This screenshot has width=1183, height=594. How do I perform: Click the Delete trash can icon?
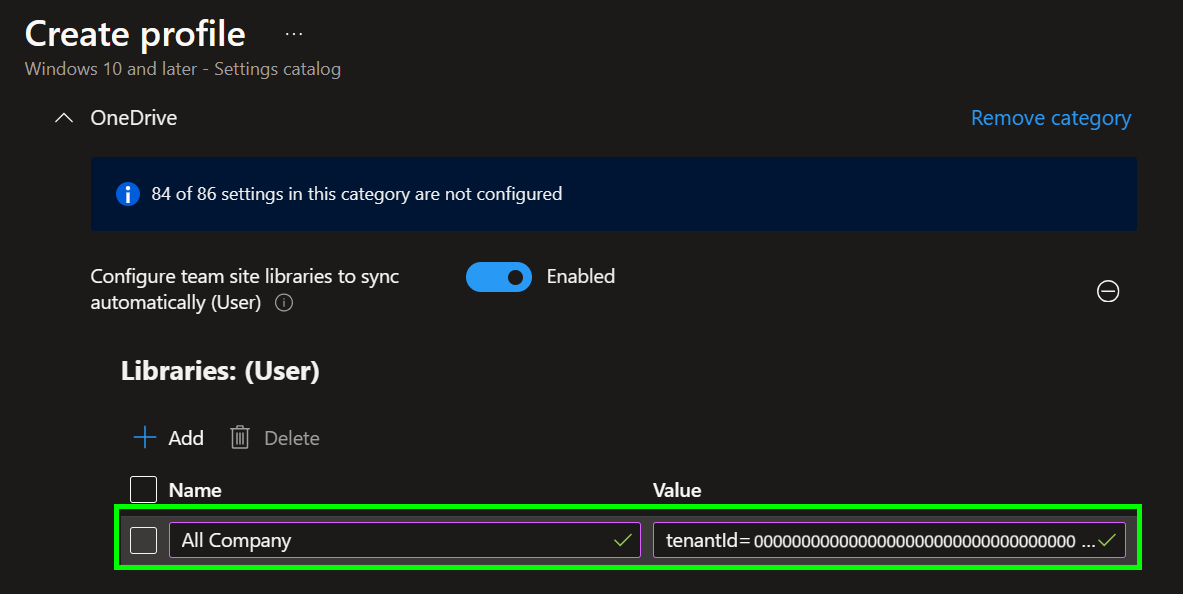click(x=240, y=438)
